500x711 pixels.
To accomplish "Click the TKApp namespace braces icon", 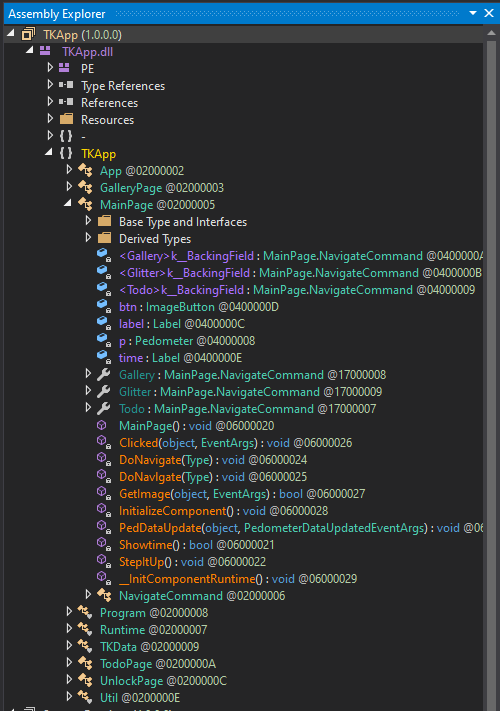I will pos(66,153).
